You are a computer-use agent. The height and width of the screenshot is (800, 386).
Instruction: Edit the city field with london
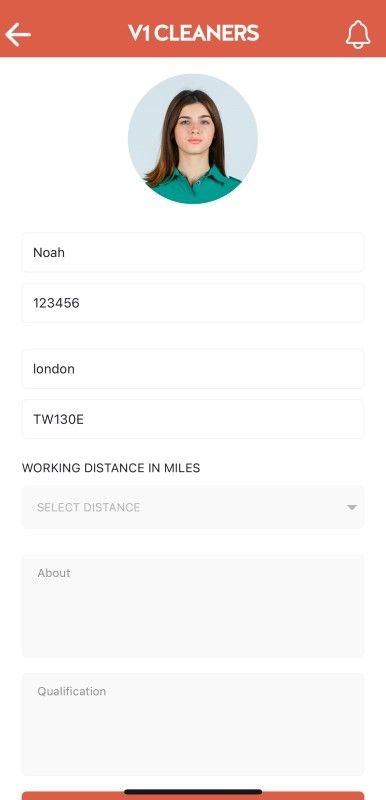(193, 369)
